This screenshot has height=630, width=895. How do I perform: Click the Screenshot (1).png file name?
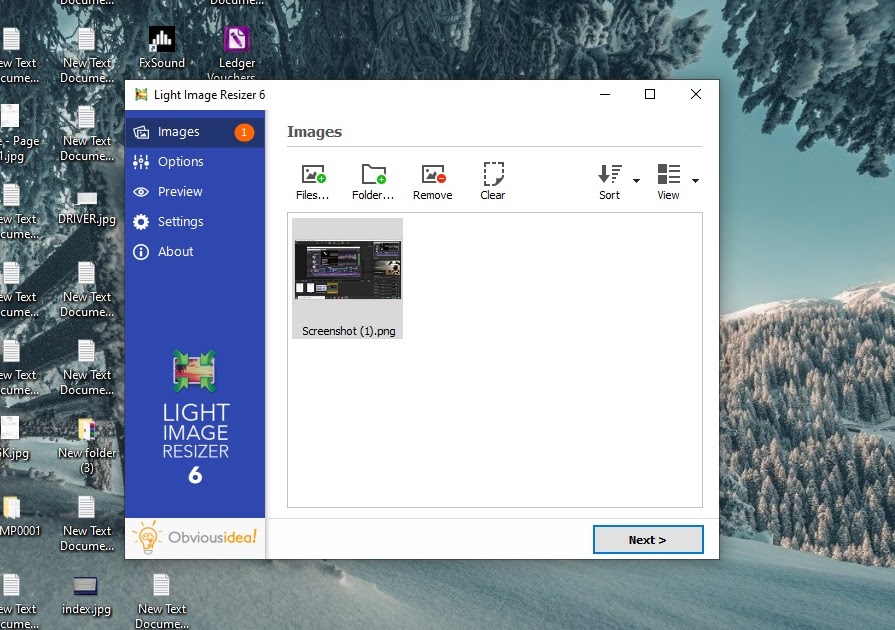[x=349, y=331]
